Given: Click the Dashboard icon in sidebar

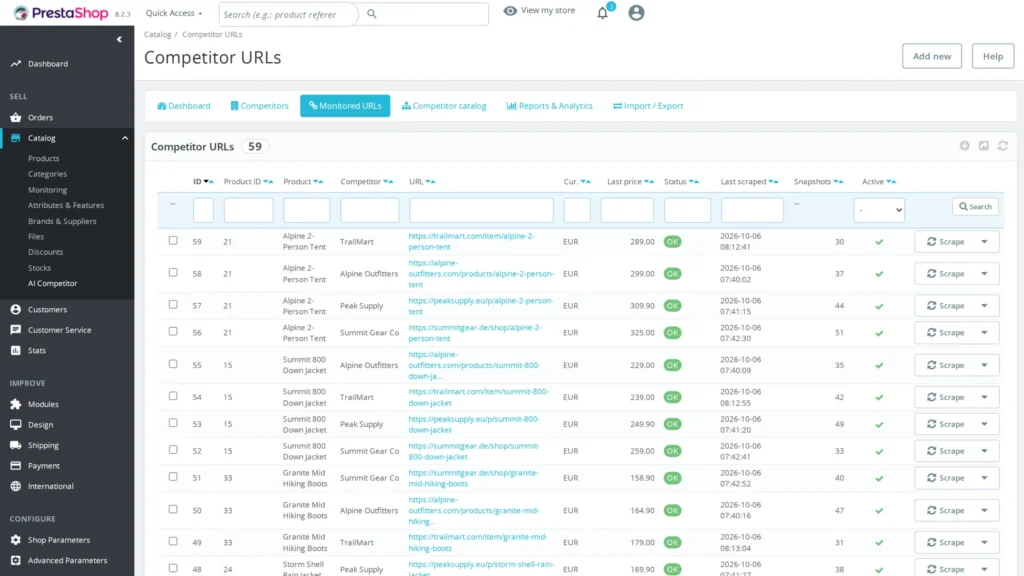Looking at the screenshot, I should click(x=16, y=63).
